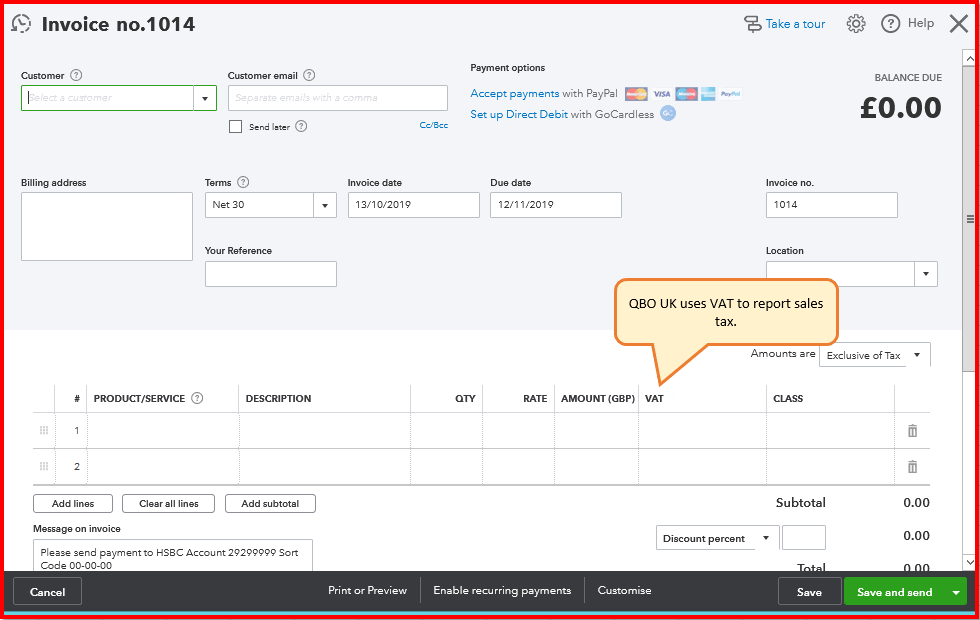
Task: Click help icon next to Terms
Action: click(243, 182)
